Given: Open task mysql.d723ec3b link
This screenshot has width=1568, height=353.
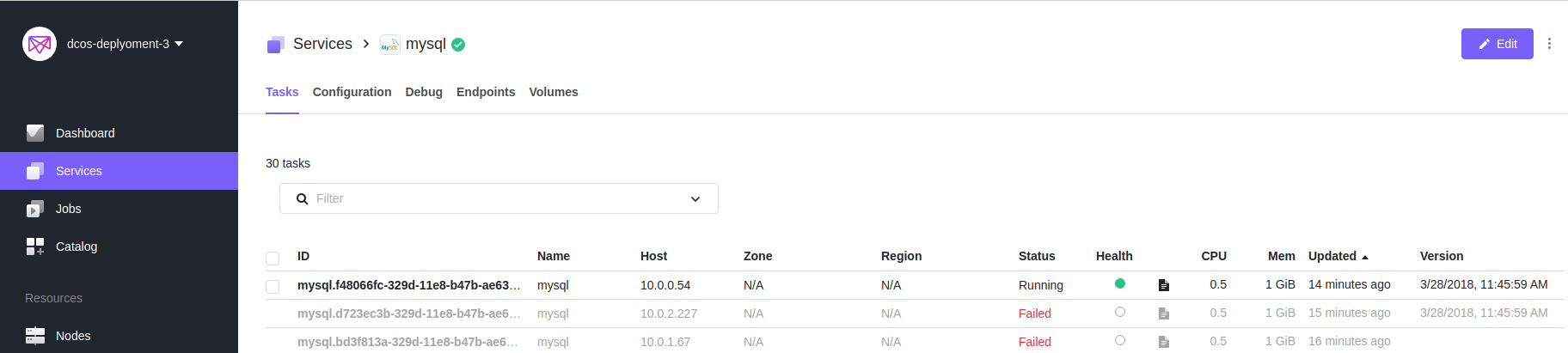Looking at the screenshot, I should coord(408,313).
